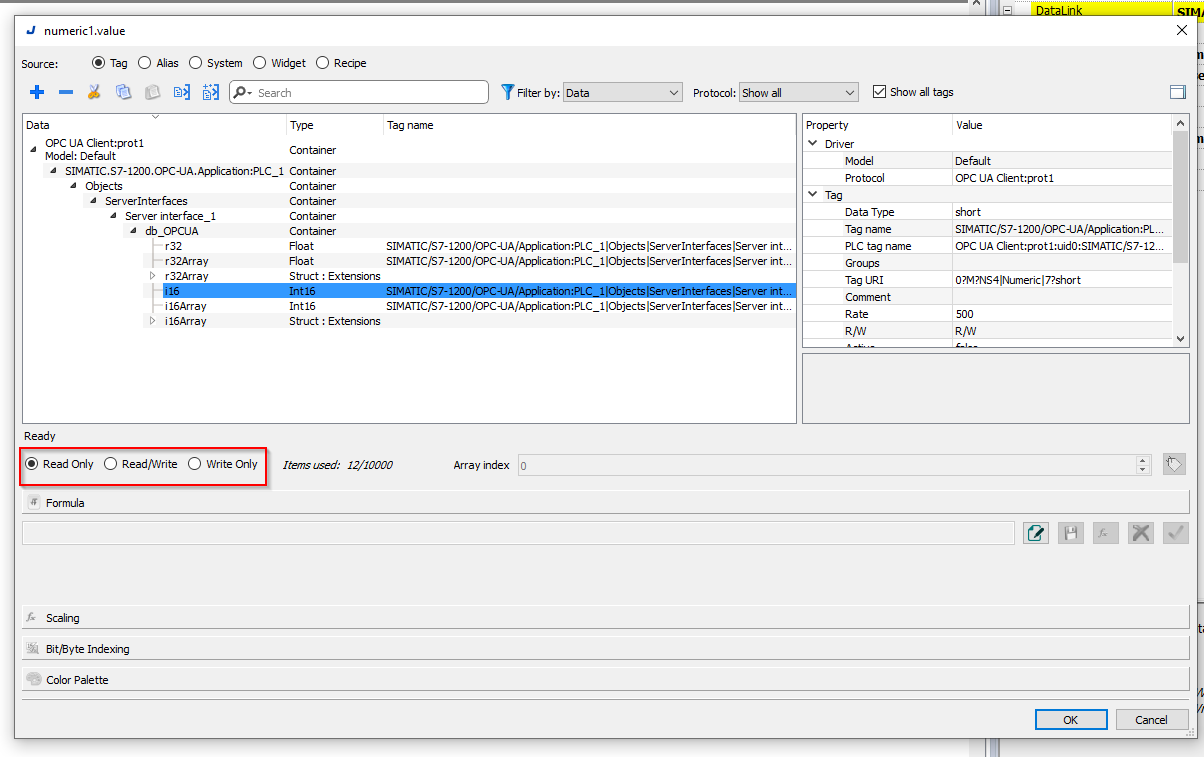Click the Formula section hash icon

[x=32, y=502]
